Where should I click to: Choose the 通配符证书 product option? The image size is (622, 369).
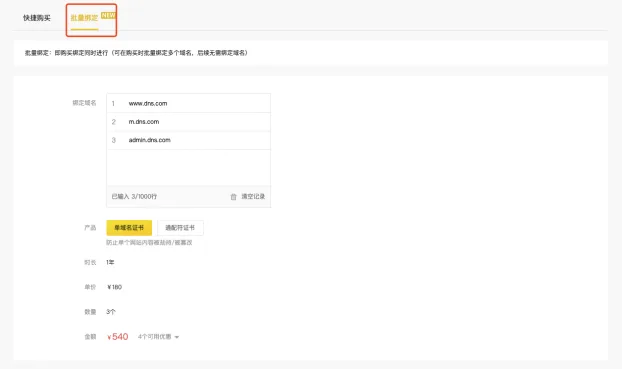180,228
